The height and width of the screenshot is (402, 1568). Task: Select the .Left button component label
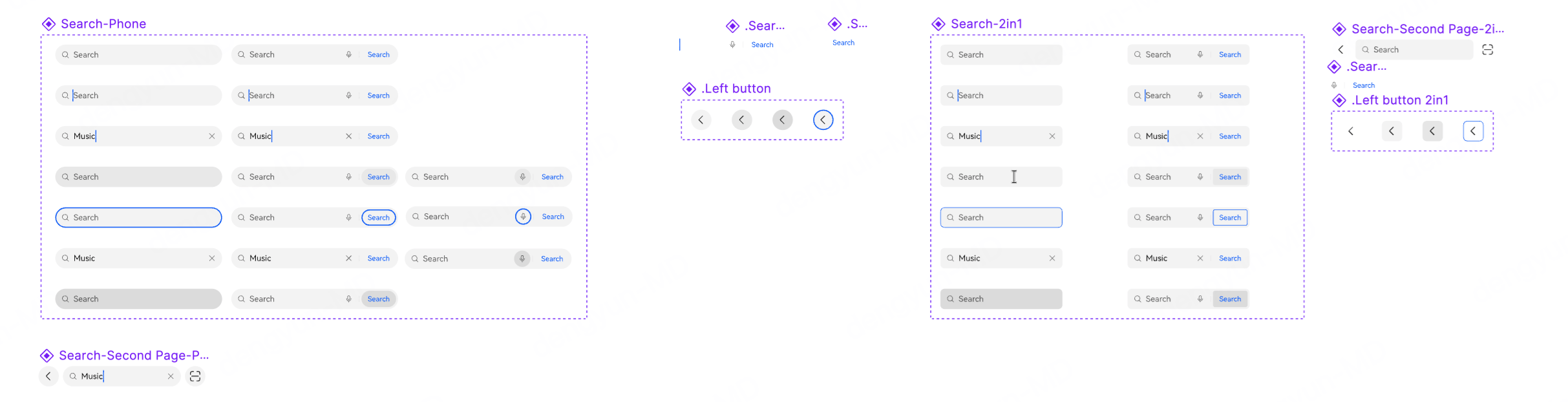point(736,89)
